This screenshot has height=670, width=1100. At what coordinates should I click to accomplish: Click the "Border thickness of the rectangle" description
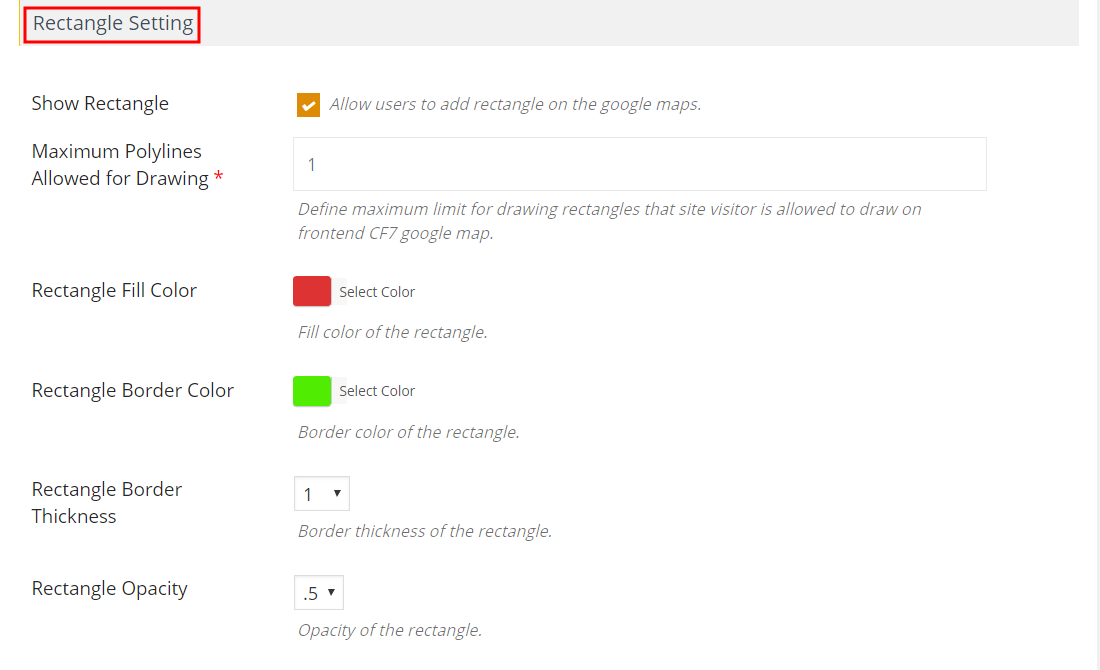point(424,531)
